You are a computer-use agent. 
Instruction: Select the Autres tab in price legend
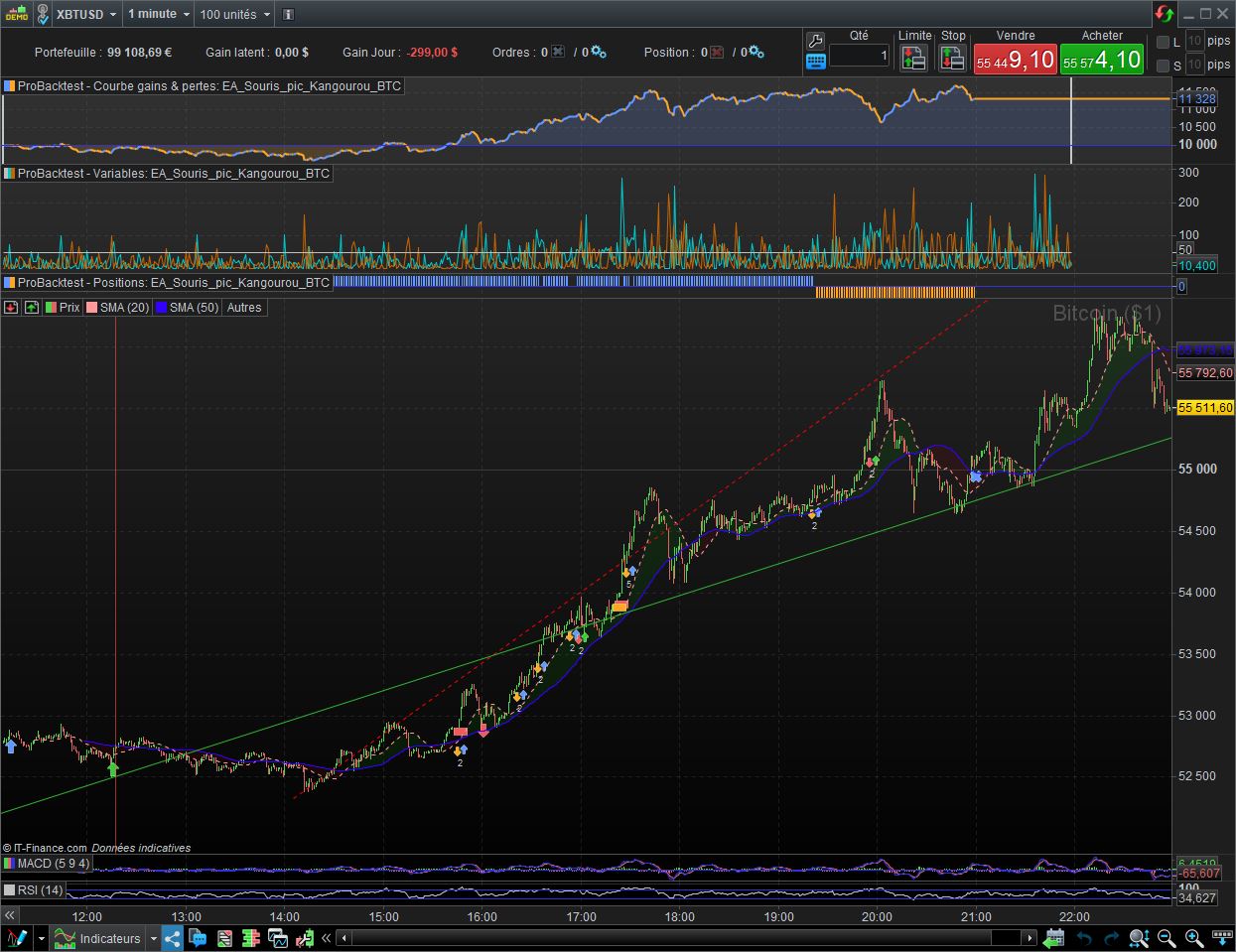click(x=244, y=308)
